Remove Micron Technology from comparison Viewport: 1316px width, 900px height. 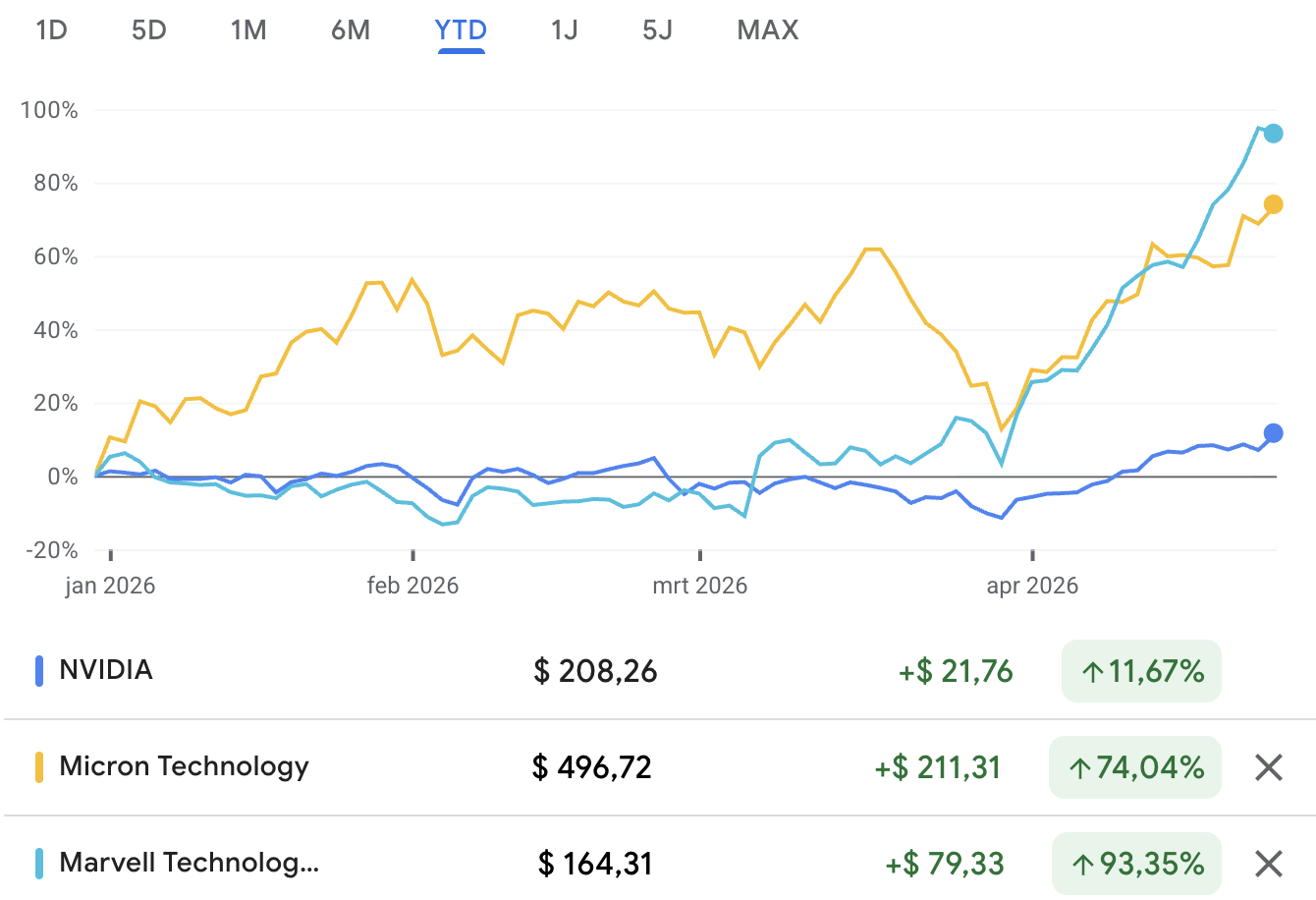[x=1269, y=767]
